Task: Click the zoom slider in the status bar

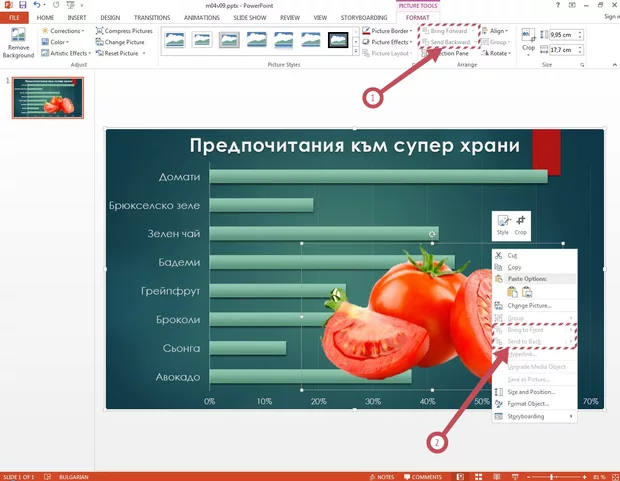Action: [556, 477]
